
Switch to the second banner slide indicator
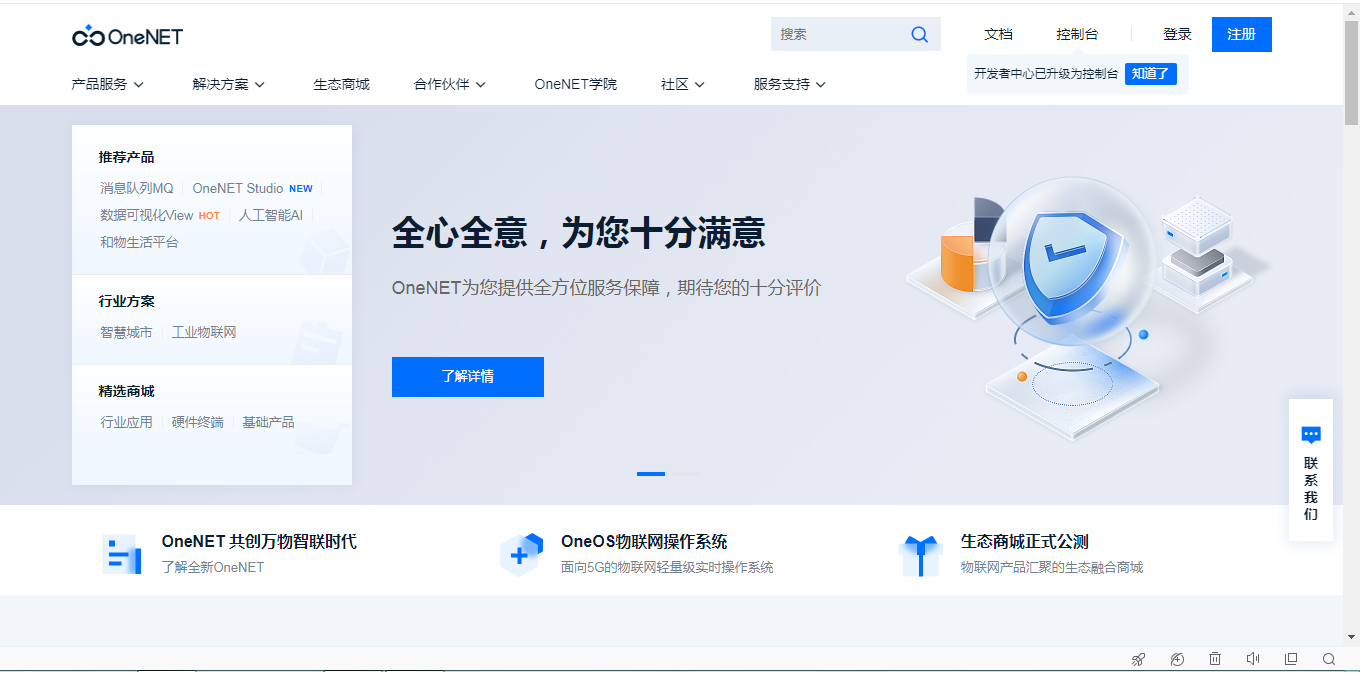click(x=683, y=473)
